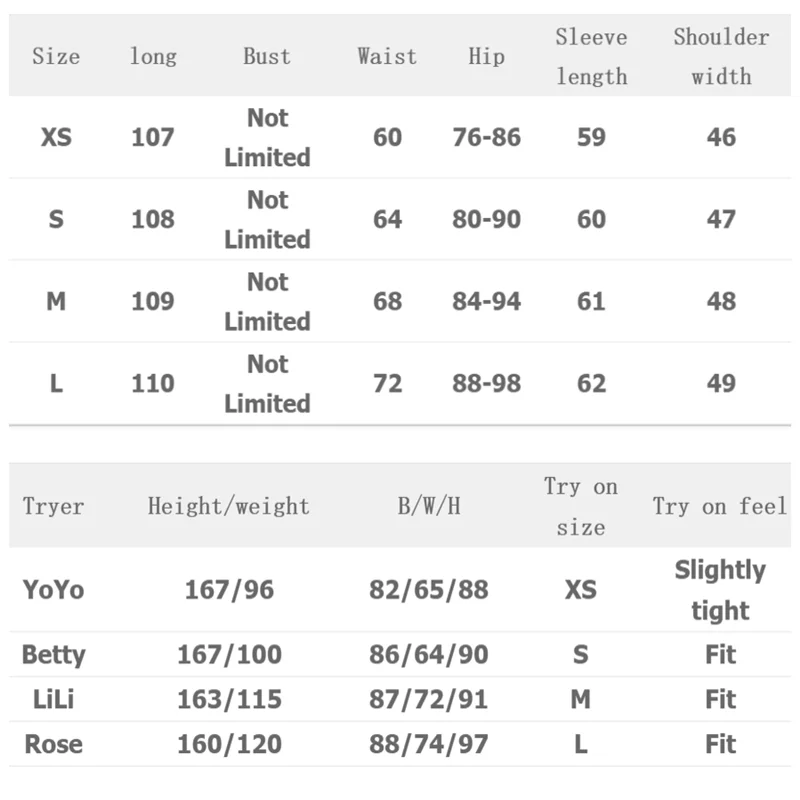Select the hip range '88-98'
The width and height of the screenshot is (800, 800).
486,383
